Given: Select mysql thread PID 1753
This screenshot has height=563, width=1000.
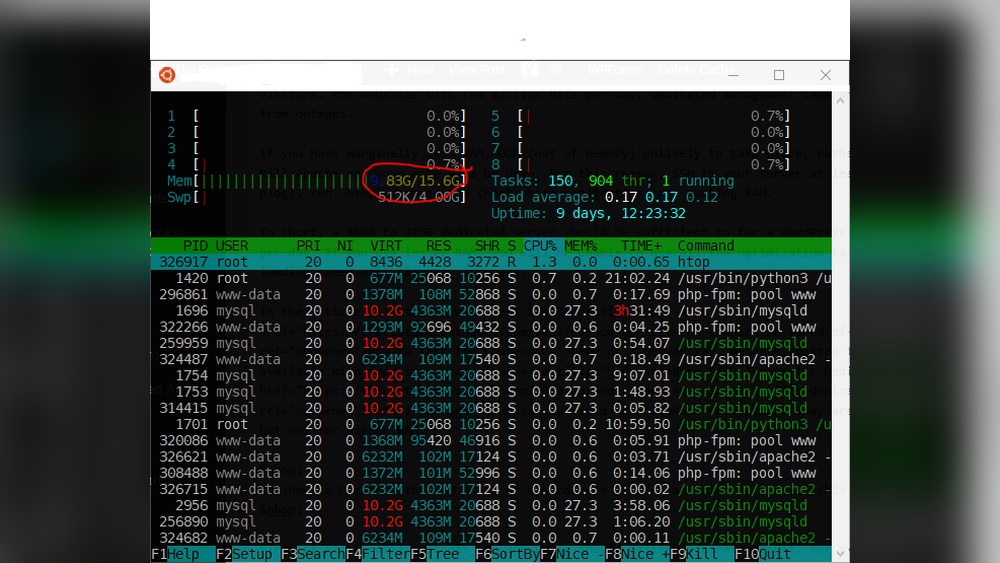Looking at the screenshot, I should (491, 392).
